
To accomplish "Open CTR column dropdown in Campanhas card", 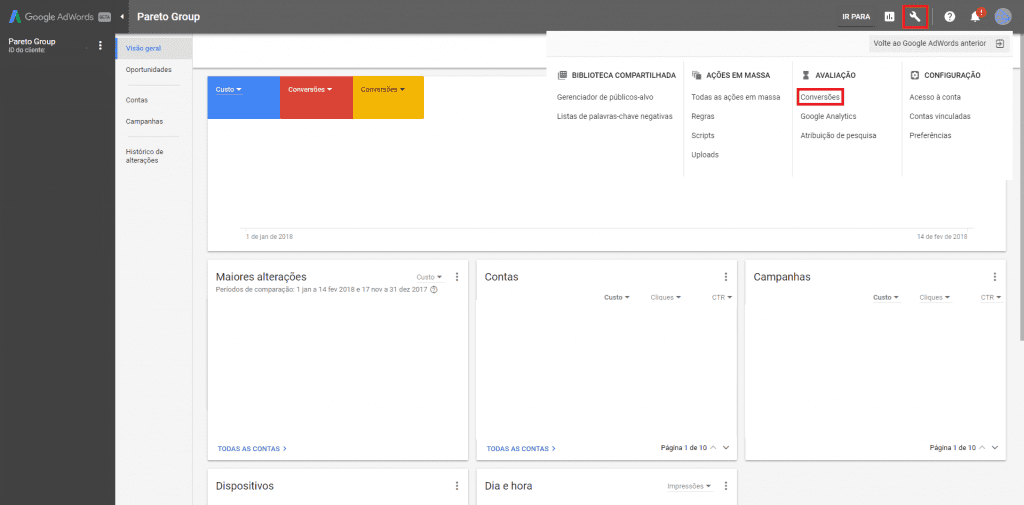I will point(991,297).
